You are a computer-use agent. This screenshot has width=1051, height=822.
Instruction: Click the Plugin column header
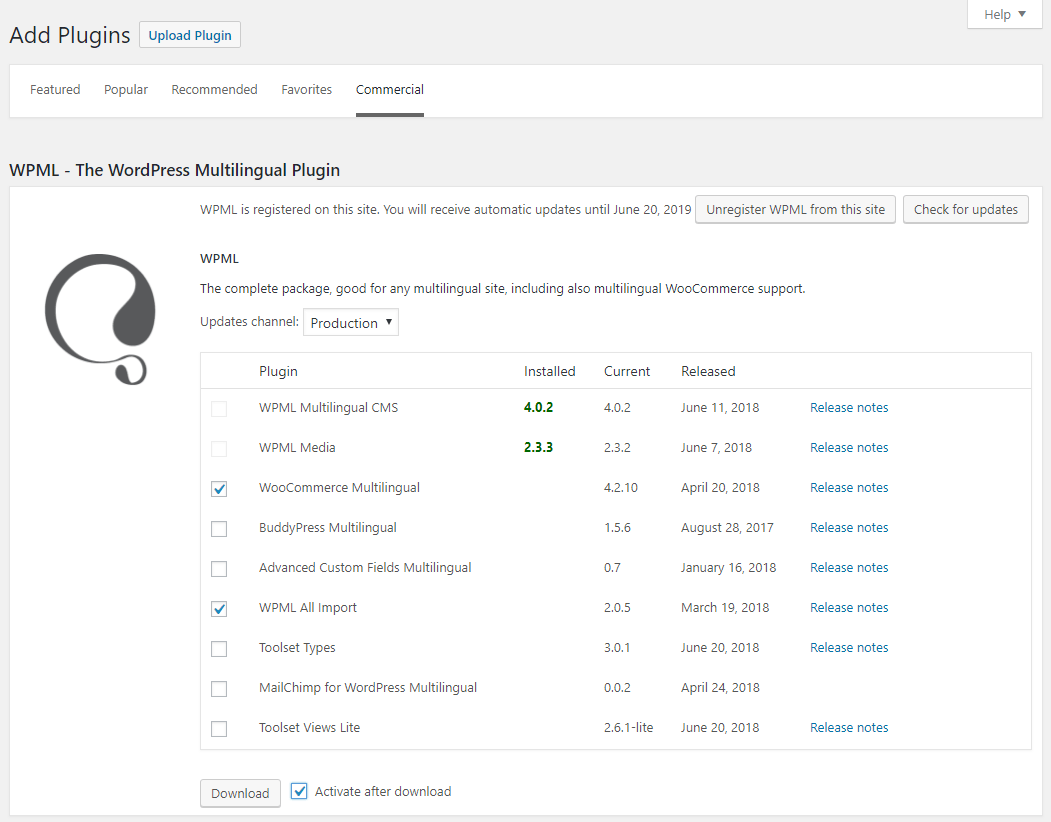click(278, 371)
